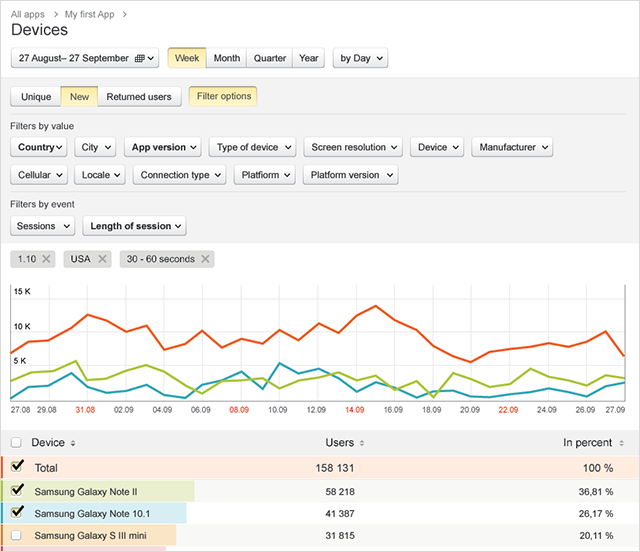The width and height of the screenshot is (640, 552).
Task: Toggle the Total row checkbox
Action: [17, 467]
